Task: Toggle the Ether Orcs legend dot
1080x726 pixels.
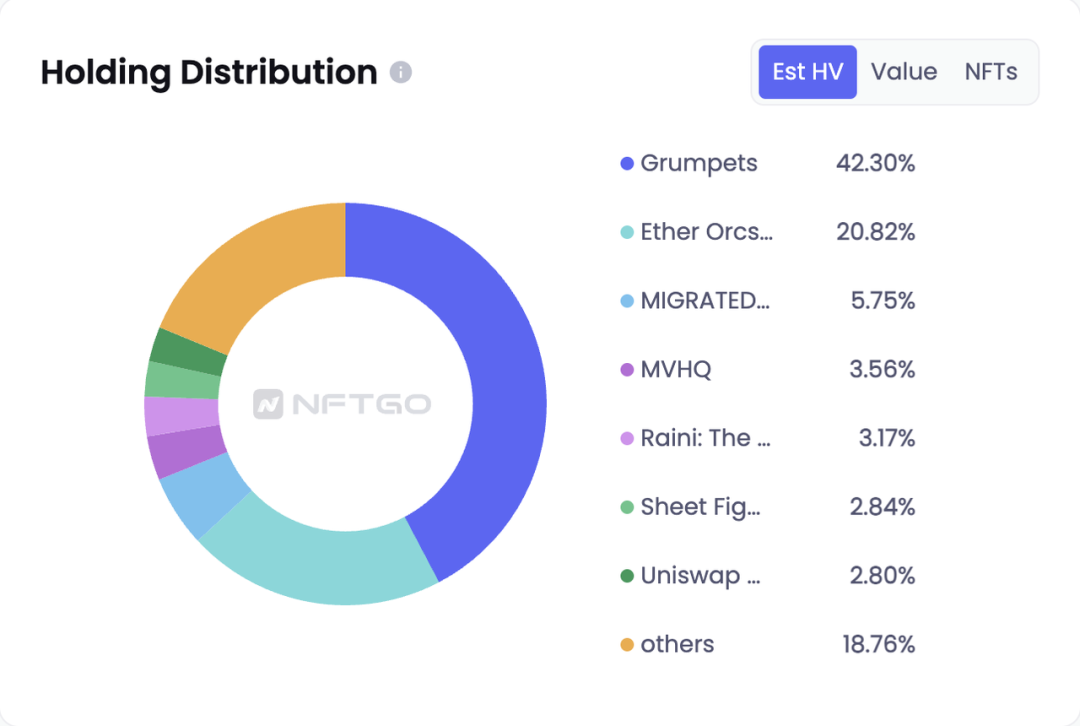Action: click(x=627, y=232)
